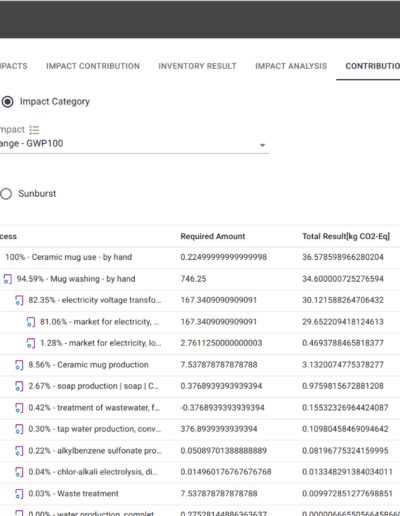This screenshot has height=516, width=400.
Task: Switch to the Impact Analysis tab
Action: coord(291,66)
